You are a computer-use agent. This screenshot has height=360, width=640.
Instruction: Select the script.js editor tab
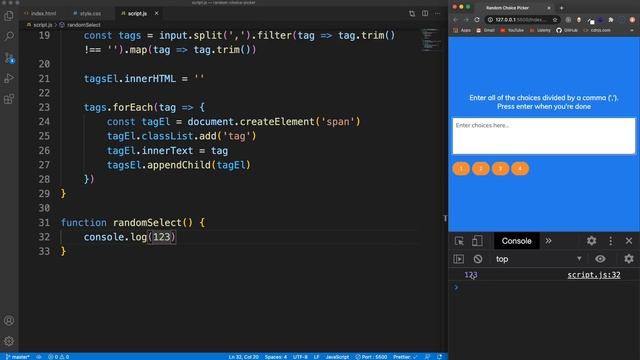pyautogui.click(x=137, y=13)
